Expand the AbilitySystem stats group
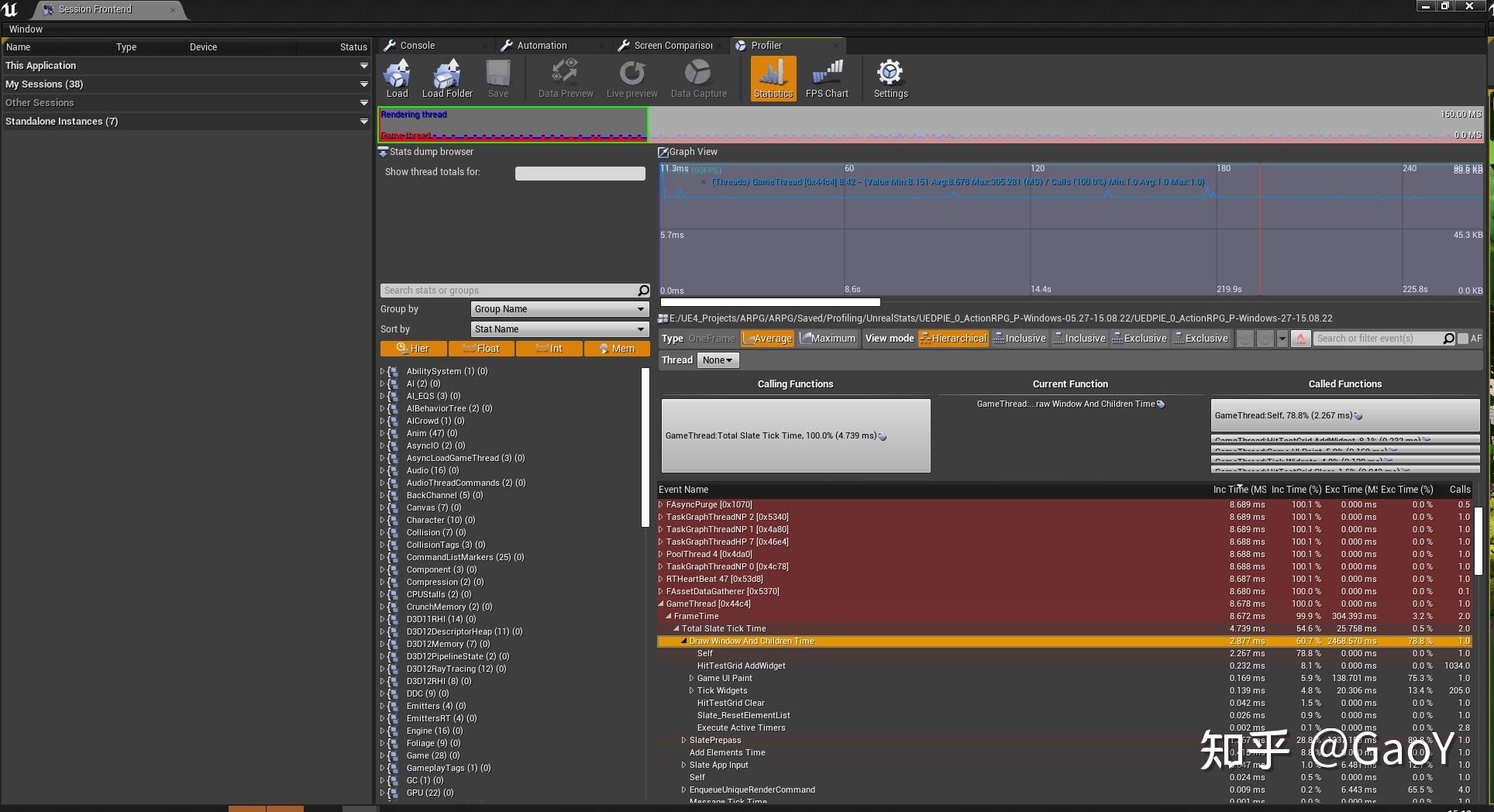The height and width of the screenshot is (812, 1494). (x=382, y=371)
